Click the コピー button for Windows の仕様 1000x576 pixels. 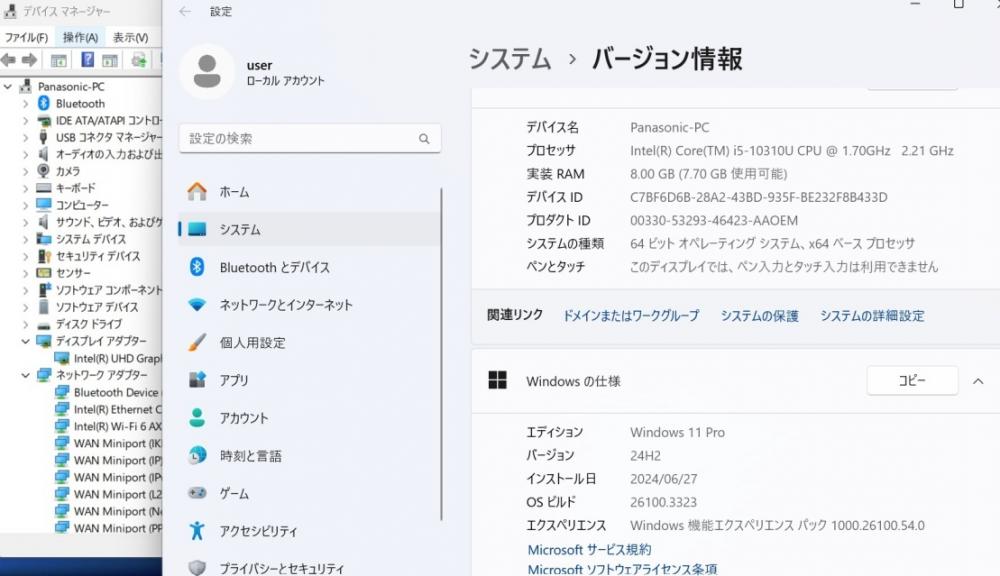coord(912,381)
